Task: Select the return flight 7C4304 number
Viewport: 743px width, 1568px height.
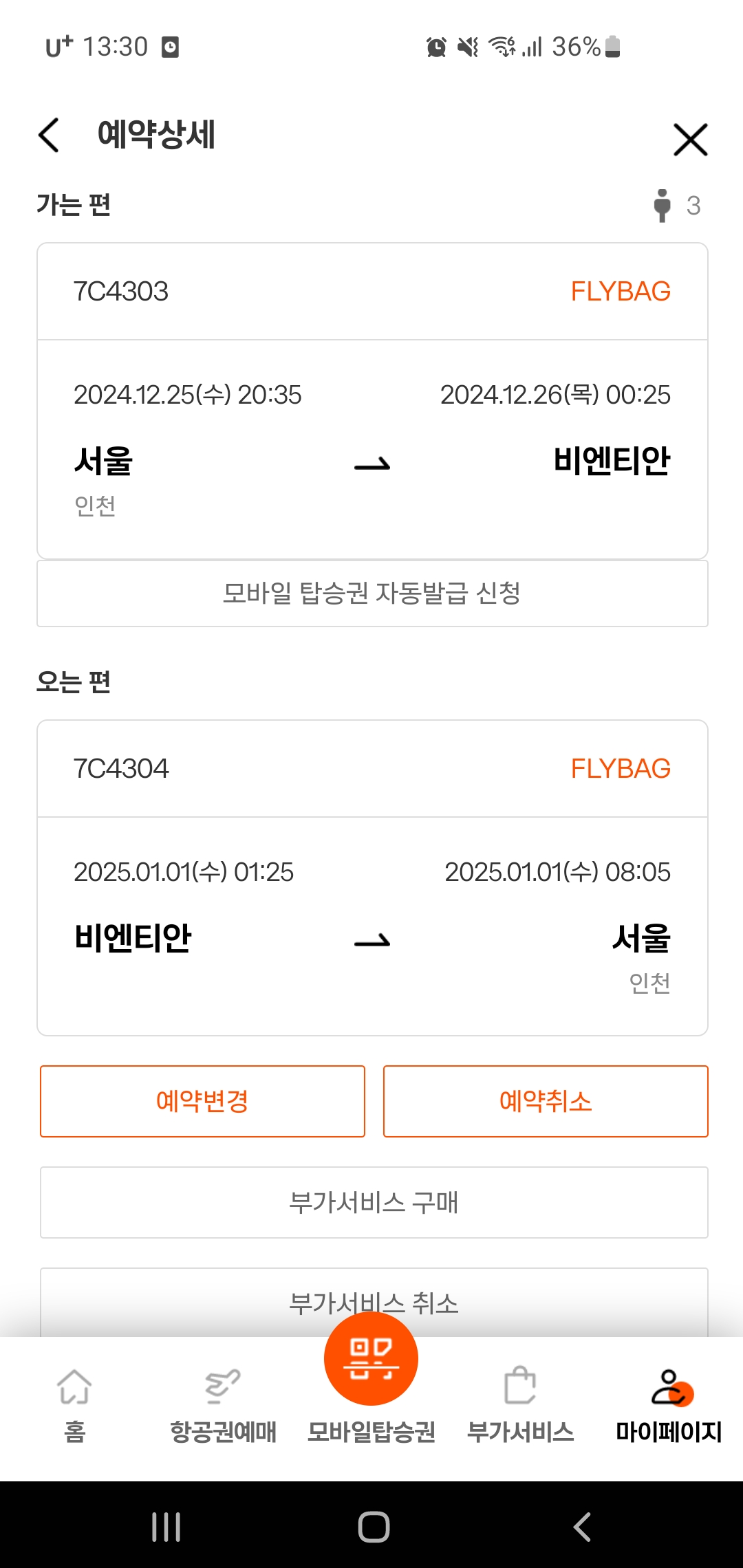Action: (121, 769)
